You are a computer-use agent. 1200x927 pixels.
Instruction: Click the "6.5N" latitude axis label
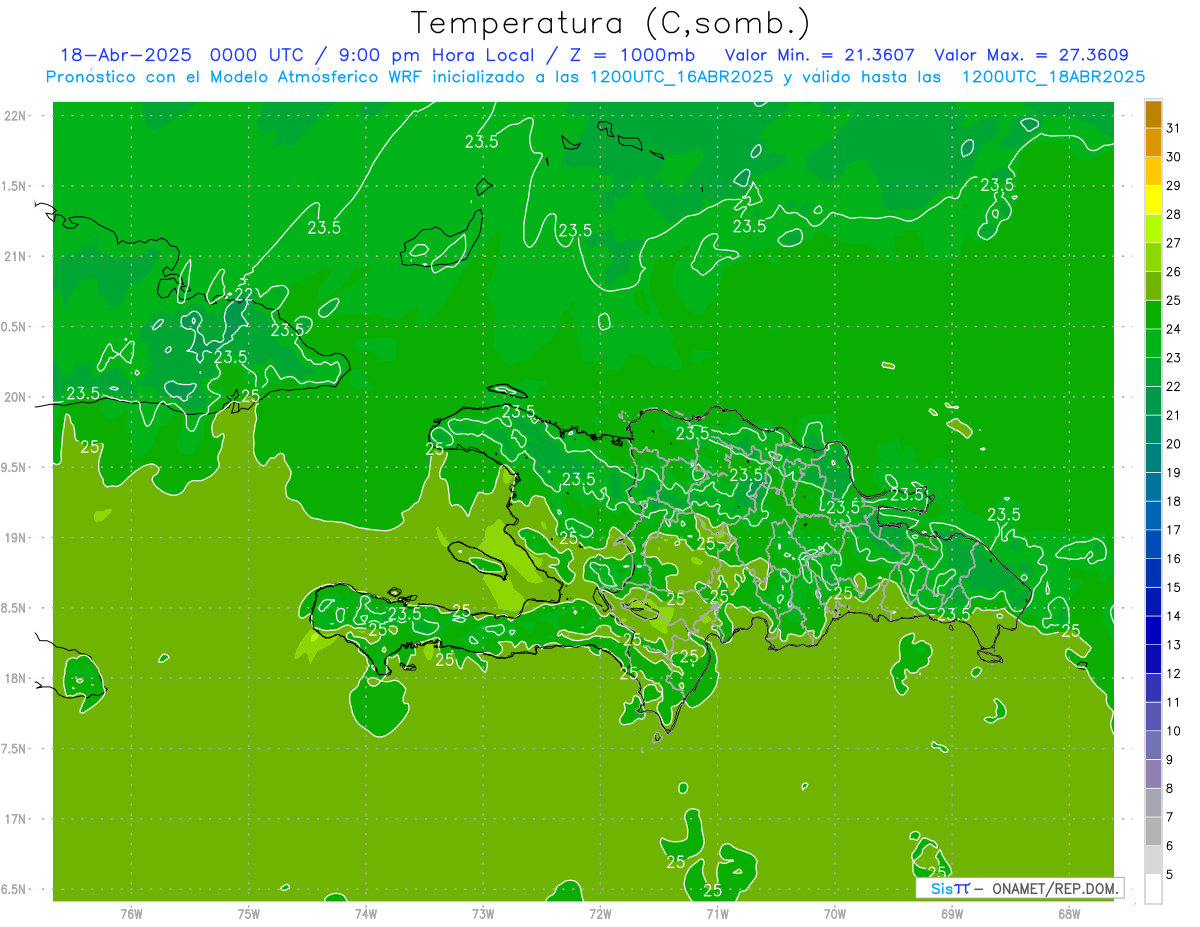(x=15, y=889)
